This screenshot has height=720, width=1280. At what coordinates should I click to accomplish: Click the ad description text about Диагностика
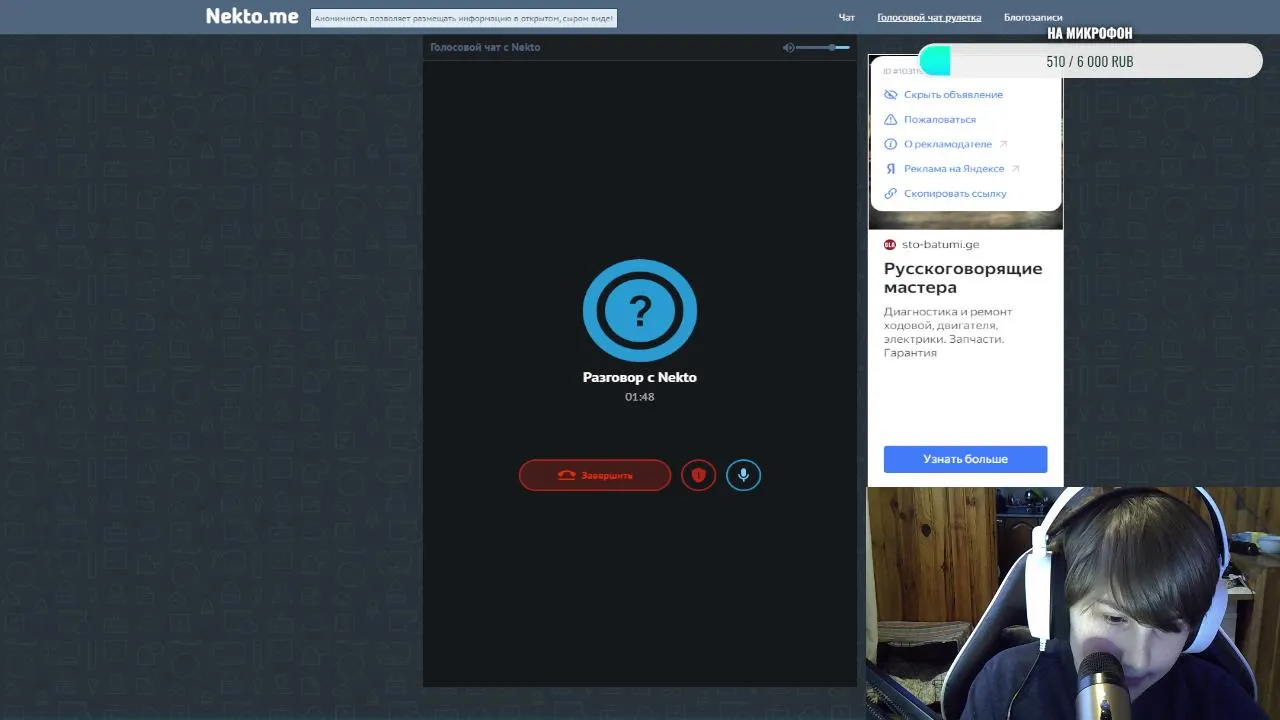pos(948,332)
